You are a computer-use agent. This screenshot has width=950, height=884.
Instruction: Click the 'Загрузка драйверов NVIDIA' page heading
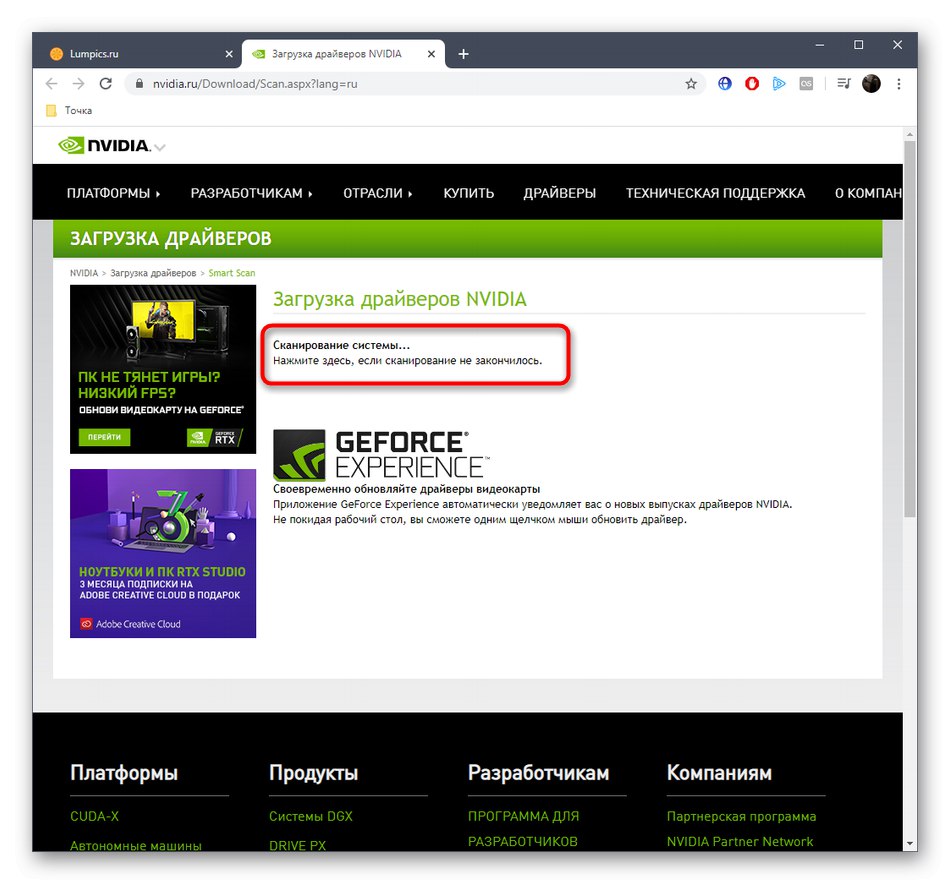(400, 299)
